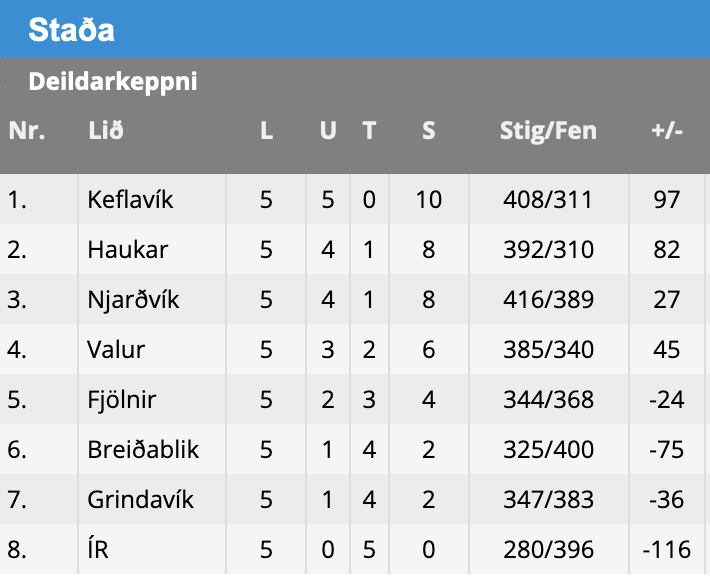Click Njarðvík's 416/389 score cell

pyautogui.click(x=548, y=299)
